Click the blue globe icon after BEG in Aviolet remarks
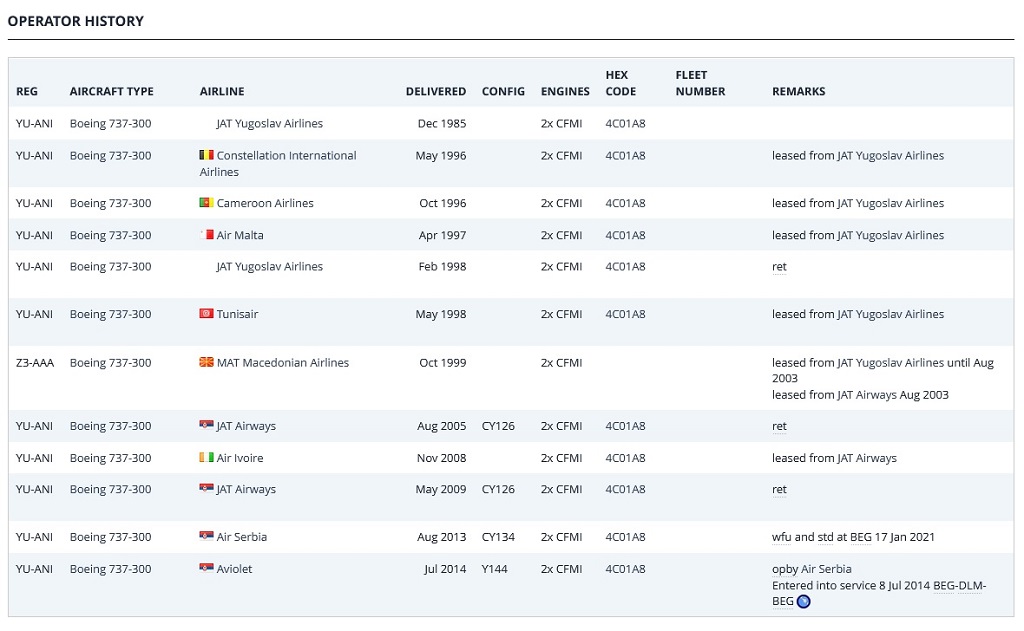Screen dimensions: 1024x631 pos(804,602)
